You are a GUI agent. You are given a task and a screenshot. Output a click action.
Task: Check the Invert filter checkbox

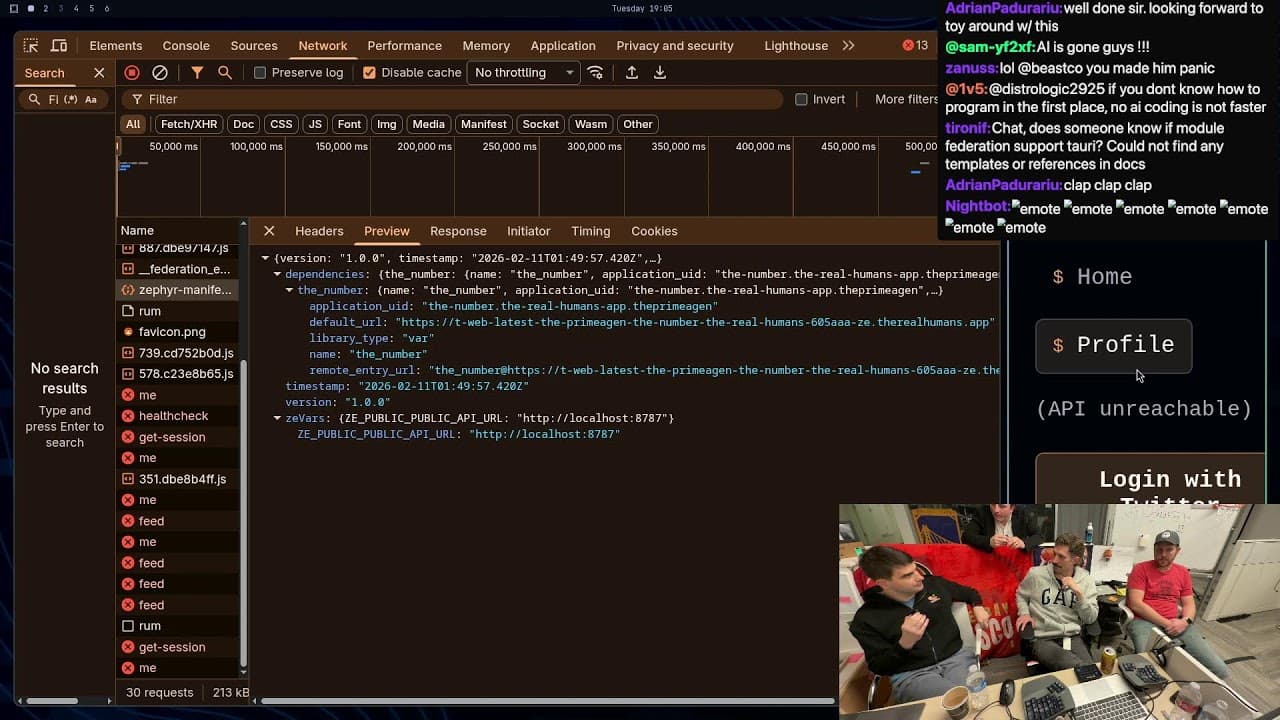point(801,100)
